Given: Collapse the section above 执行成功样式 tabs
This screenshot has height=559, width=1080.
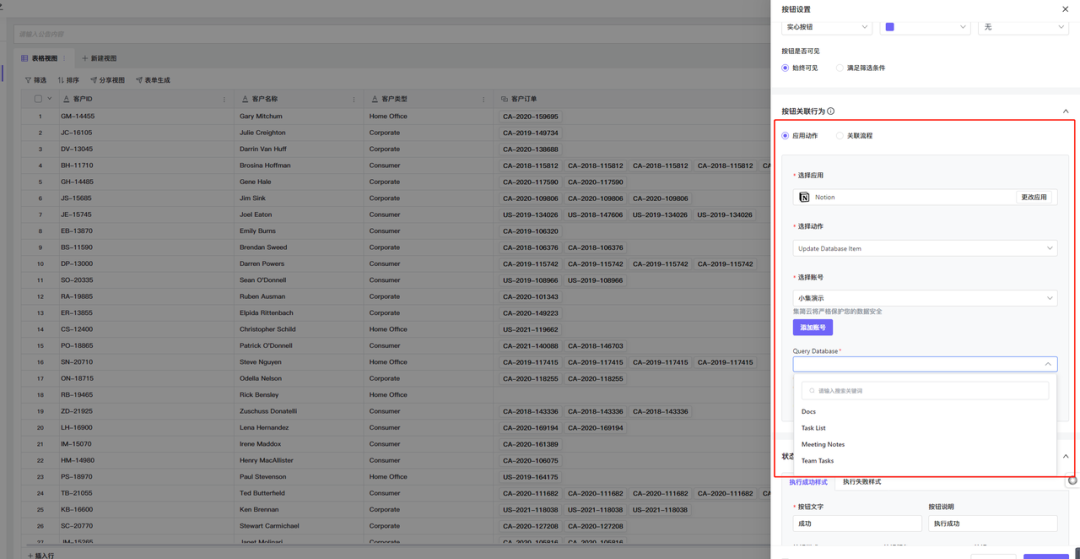Looking at the screenshot, I should pos(1066,456).
